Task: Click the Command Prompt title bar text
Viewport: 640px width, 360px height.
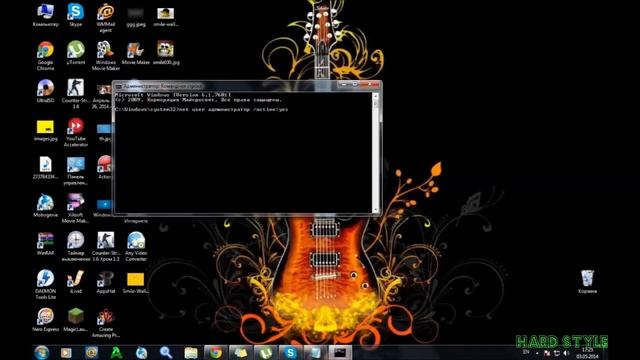Action: (x=163, y=86)
